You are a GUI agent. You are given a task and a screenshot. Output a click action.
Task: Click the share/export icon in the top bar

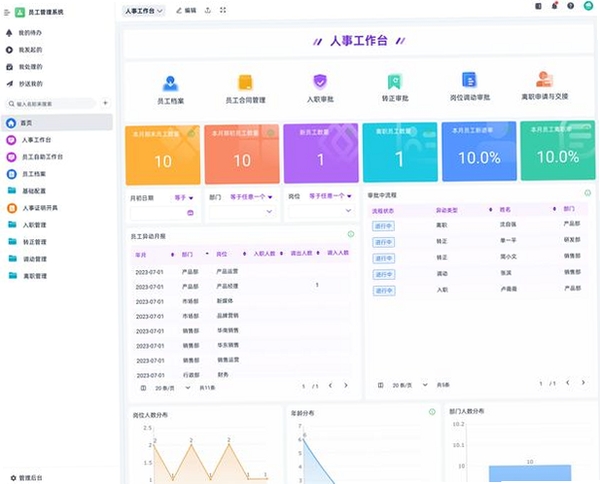point(208,10)
